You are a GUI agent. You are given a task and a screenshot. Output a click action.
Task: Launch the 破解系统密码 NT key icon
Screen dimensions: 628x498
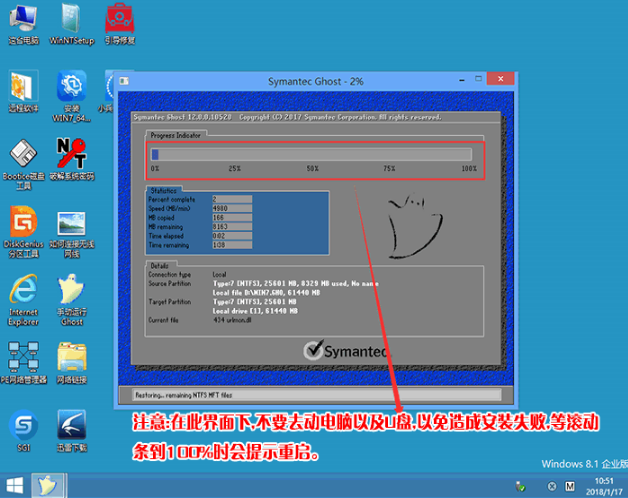point(70,156)
